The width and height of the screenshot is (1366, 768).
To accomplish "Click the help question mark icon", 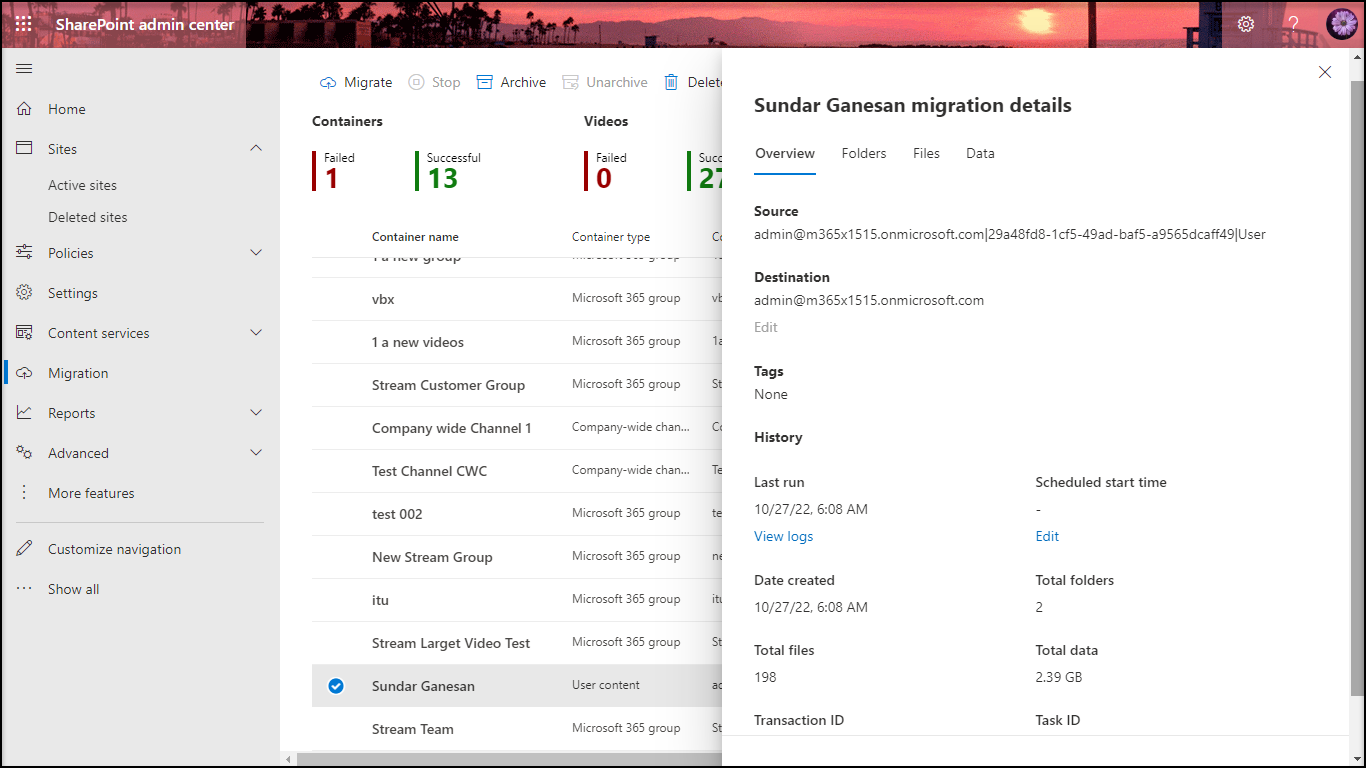I will tap(1293, 24).
